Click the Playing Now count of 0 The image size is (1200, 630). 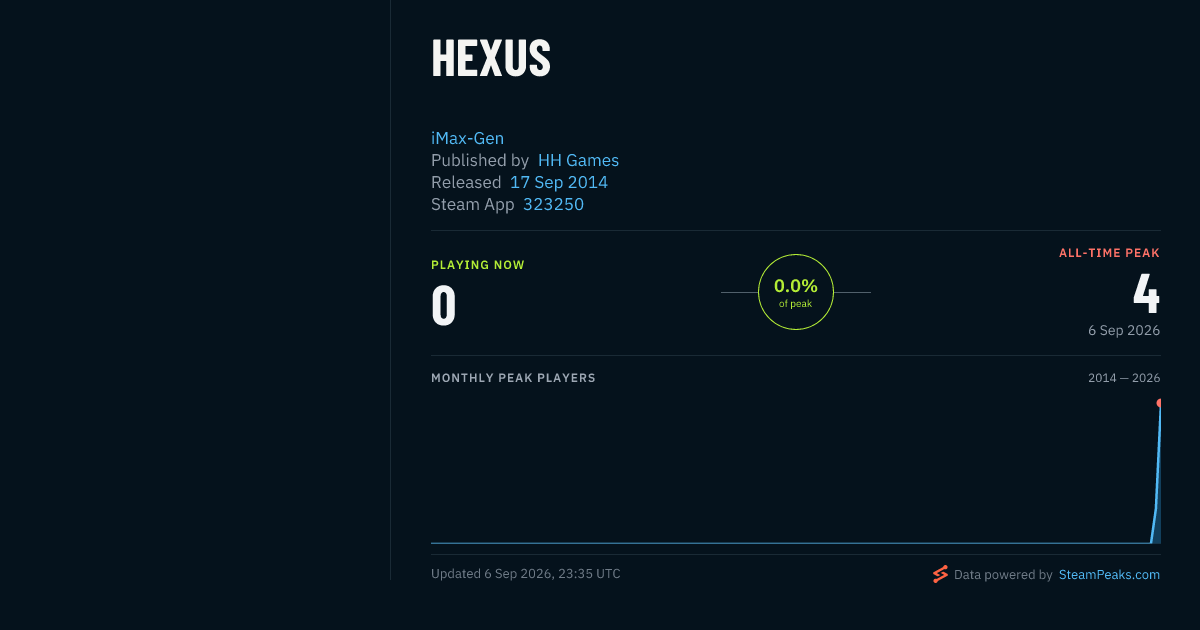click(x=444, y=306)
